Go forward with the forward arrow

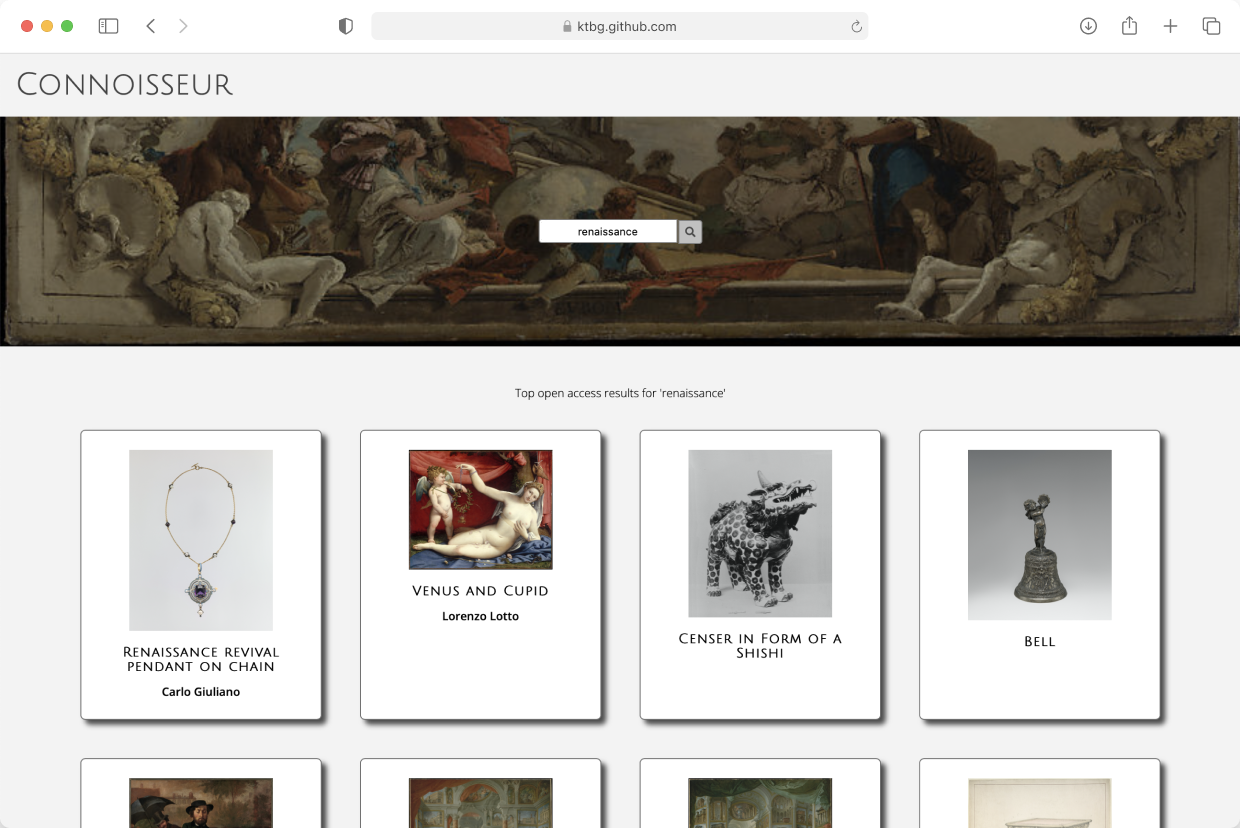click(183, 26)
